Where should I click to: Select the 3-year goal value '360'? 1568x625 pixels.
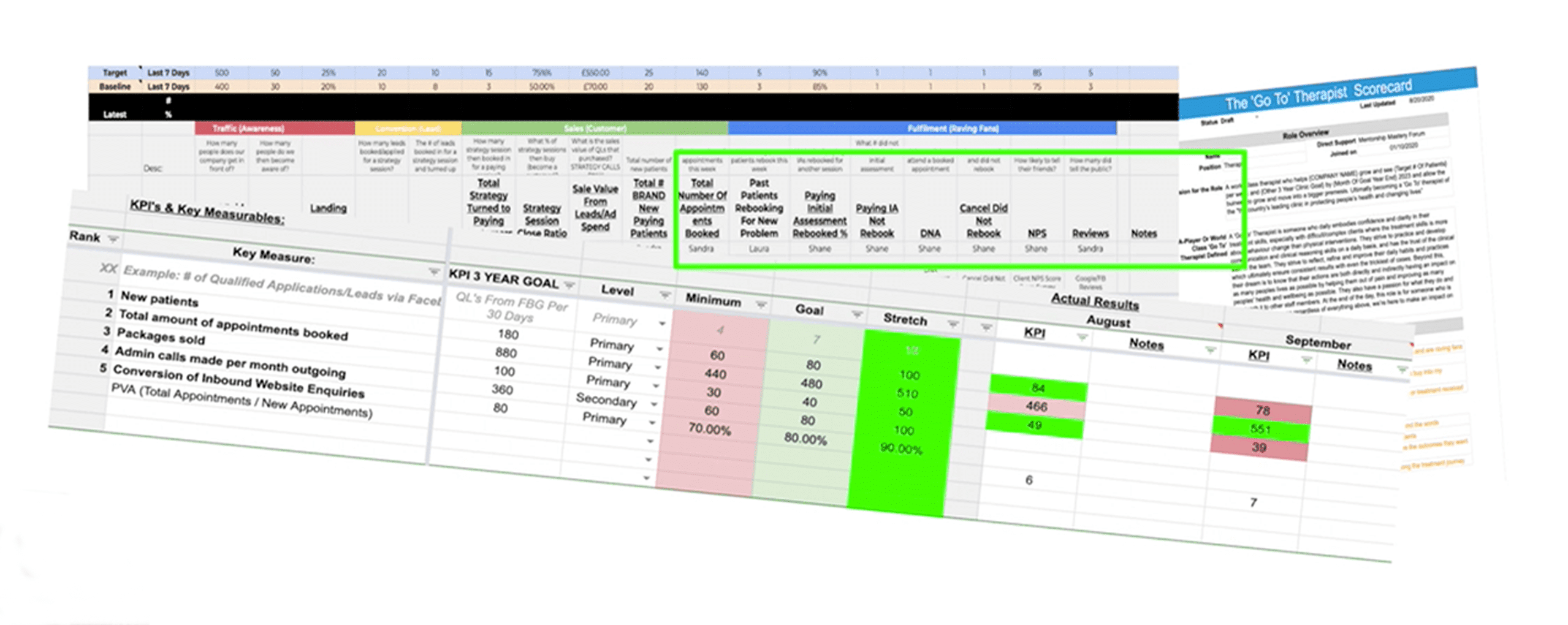pos(502,389)
